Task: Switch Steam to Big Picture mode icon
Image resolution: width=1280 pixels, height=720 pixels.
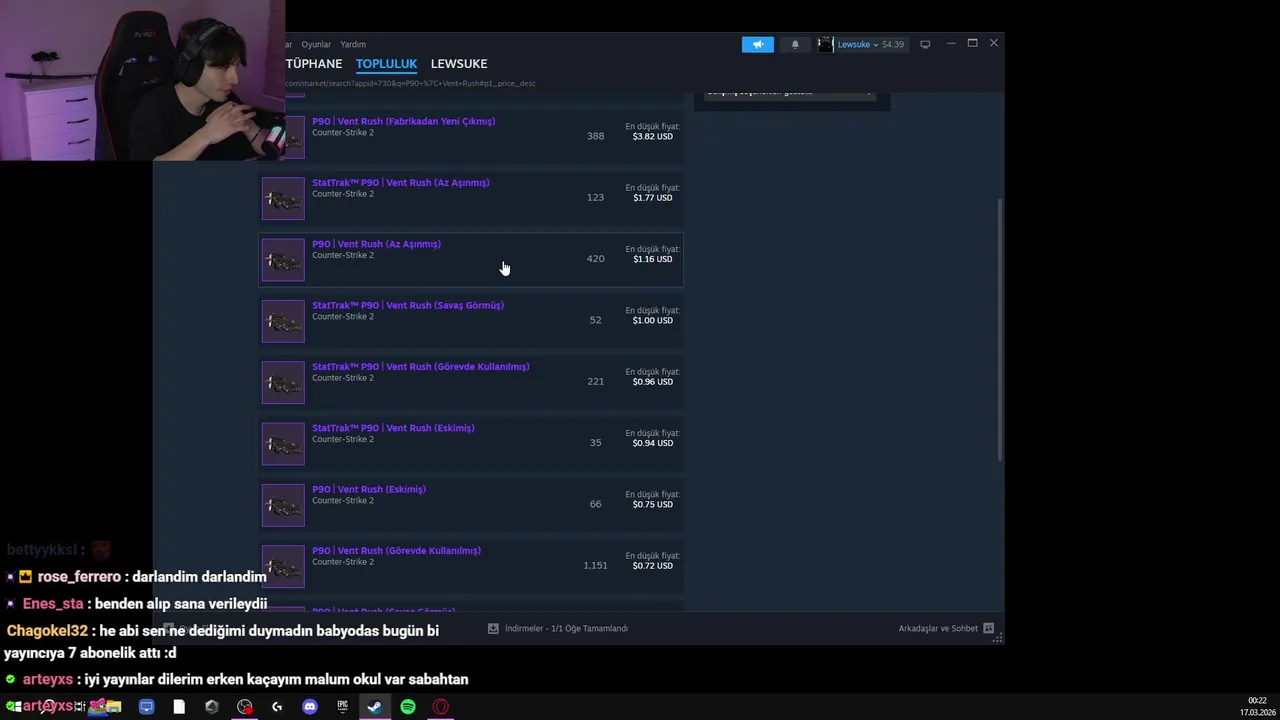Action: (925, 44)
